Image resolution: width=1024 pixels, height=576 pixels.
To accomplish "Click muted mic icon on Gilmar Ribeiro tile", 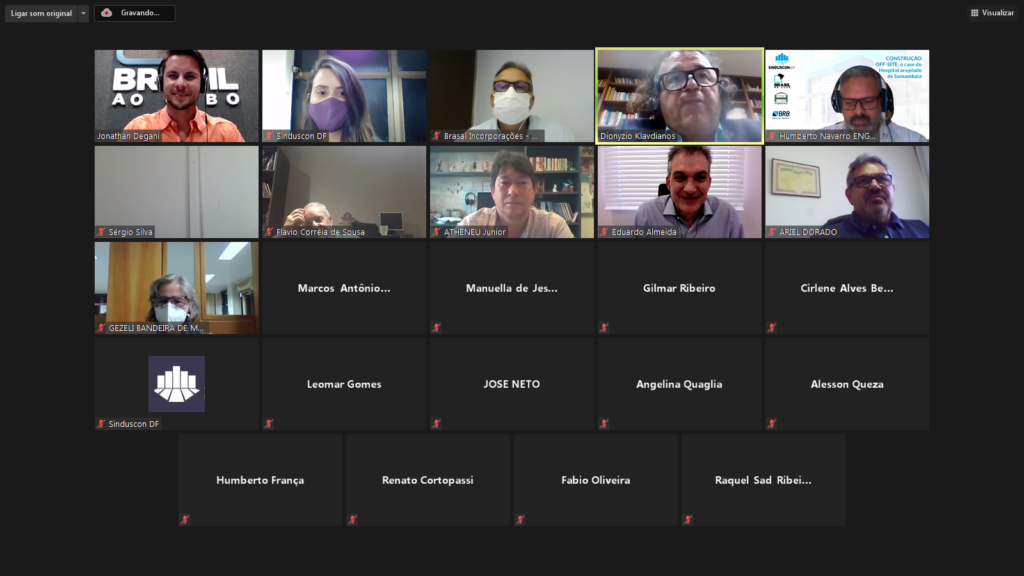I will pyautogui.click(x=604, y=327).
